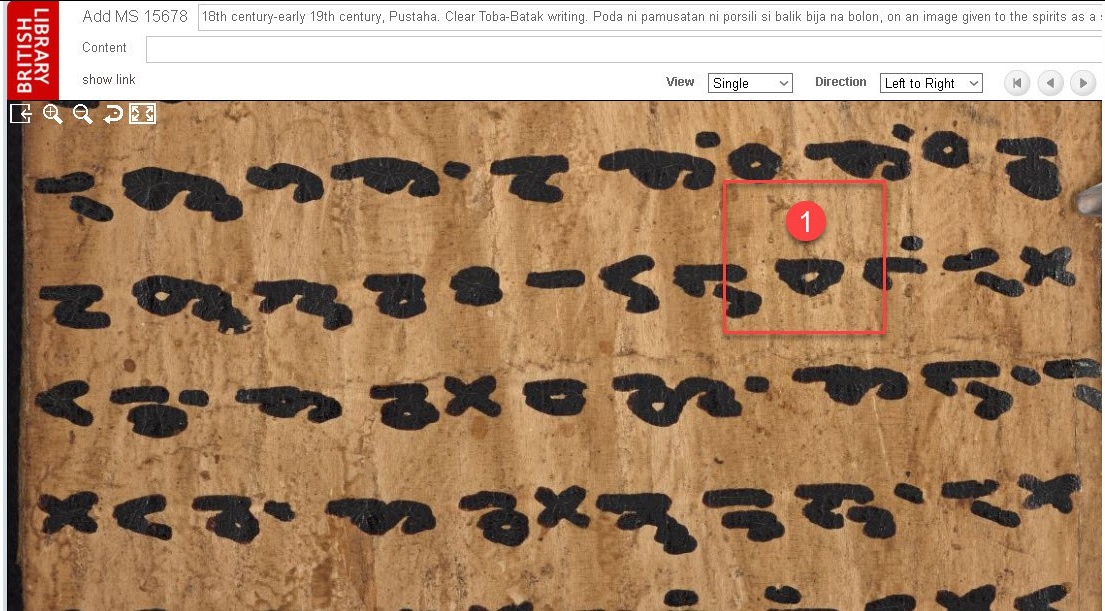This screenshot has width=1105, height=611.
Task: Go to the next page arrow
Action: (x=1083, y=82)
